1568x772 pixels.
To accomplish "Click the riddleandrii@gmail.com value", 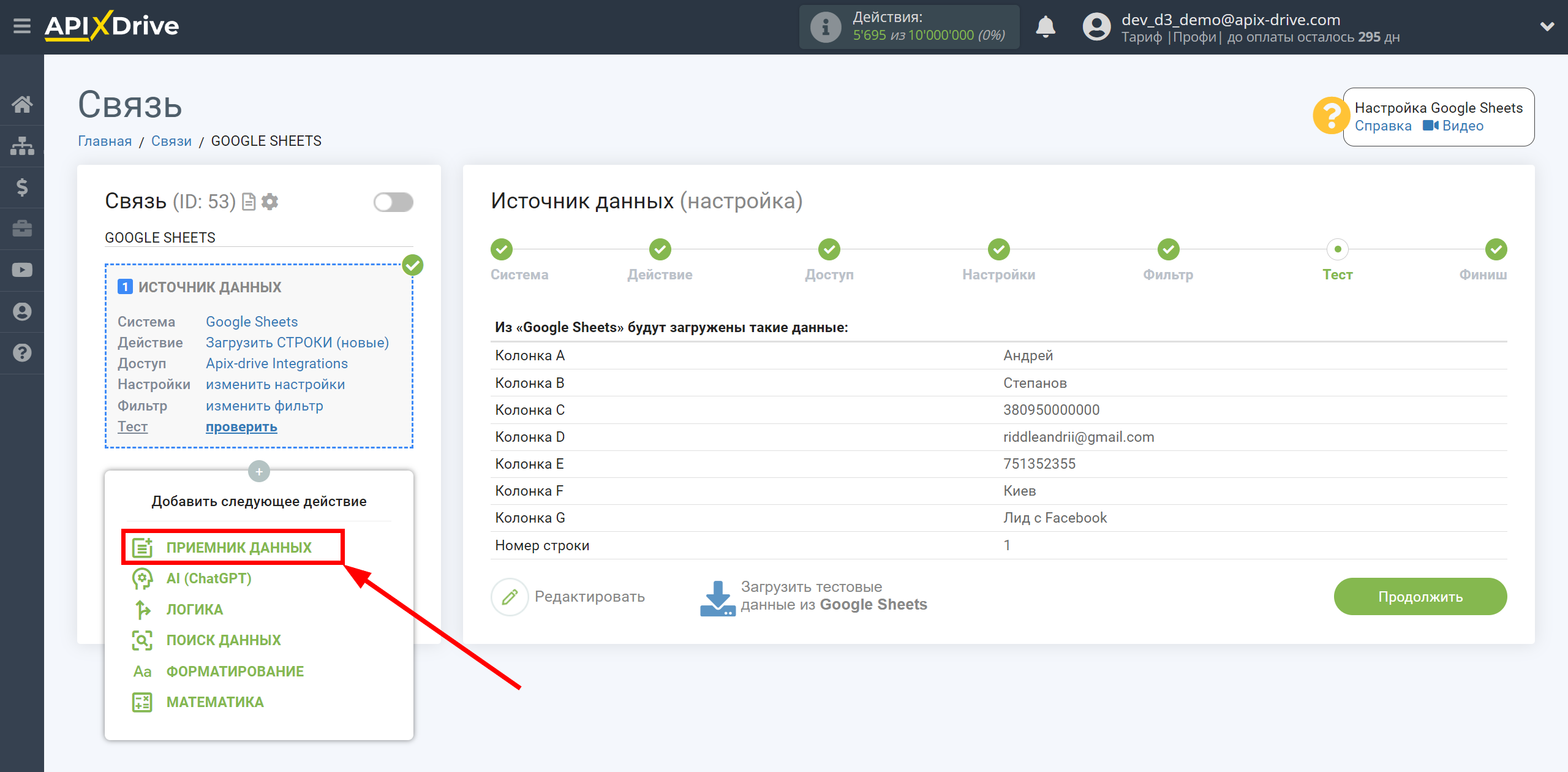I will point(1079,437).
